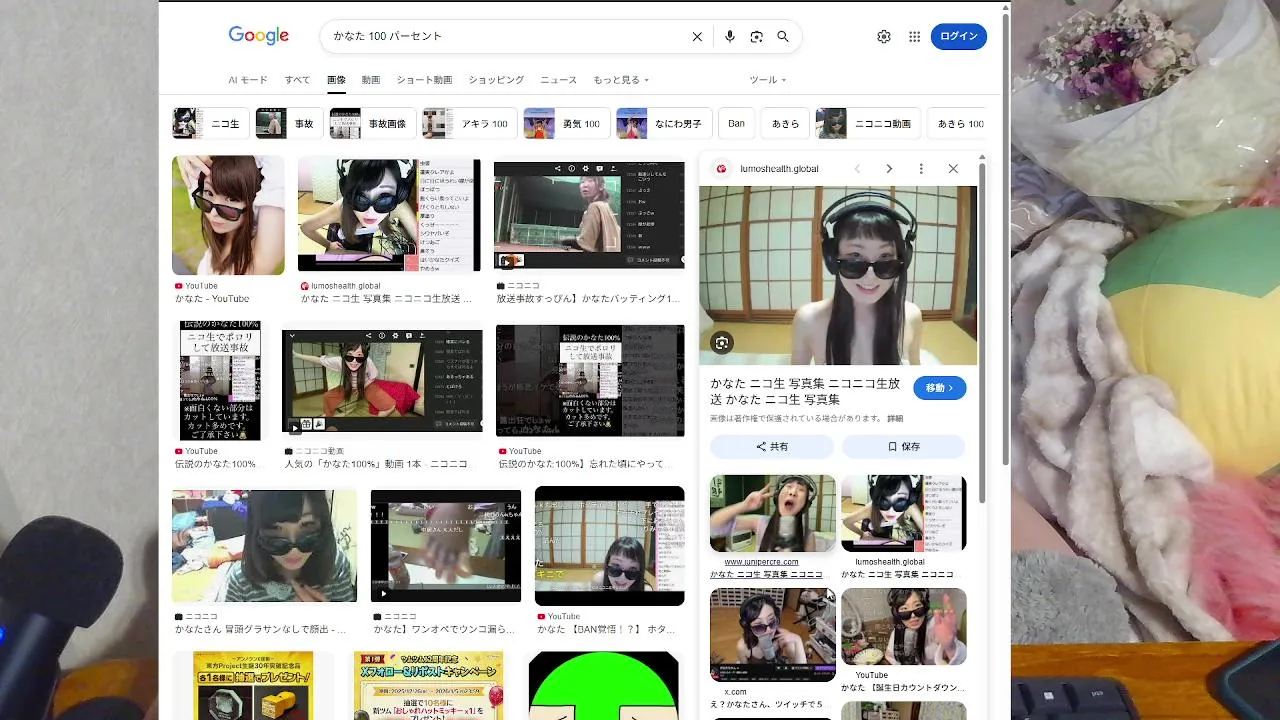Image resolution: width=1280 pixels, height=720 pixels.
Task: Open quick settings gear icon
Action: pyautogui.click(x=884, y=36)
